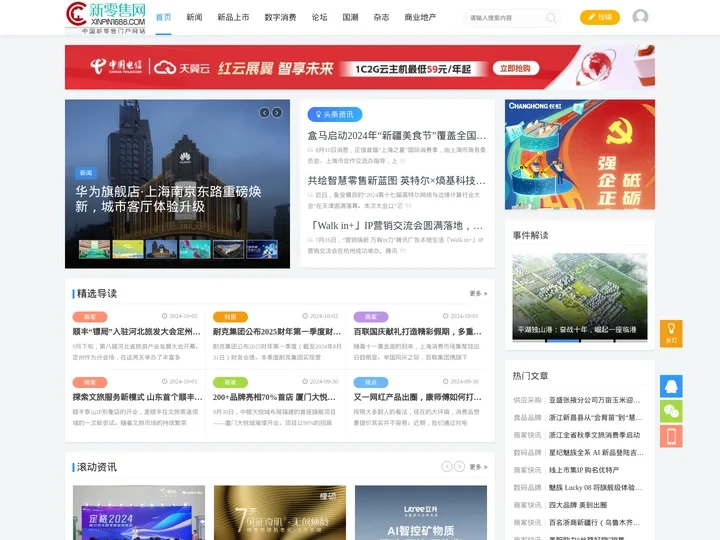720x540 pixels.
Task: Open 顺丰镖局入驻河北旅发大会 article
Action: [136, 332]
